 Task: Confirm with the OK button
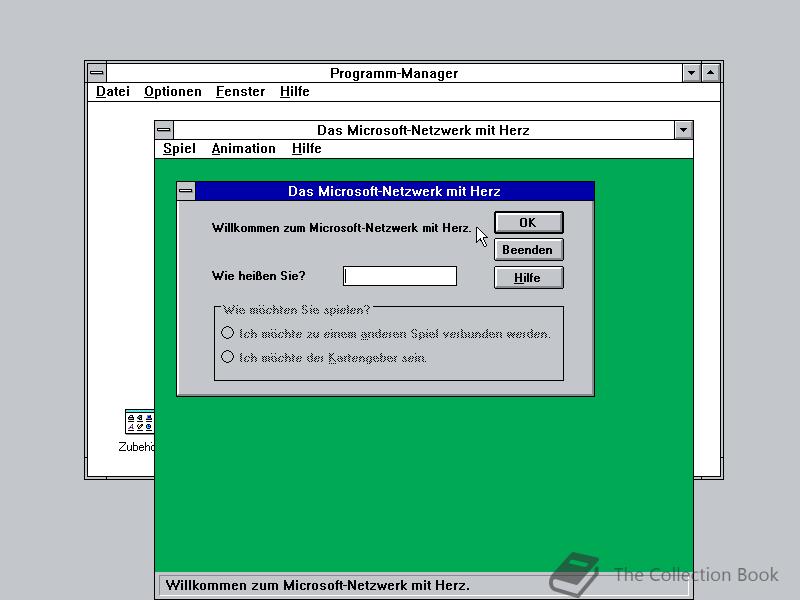529,222
